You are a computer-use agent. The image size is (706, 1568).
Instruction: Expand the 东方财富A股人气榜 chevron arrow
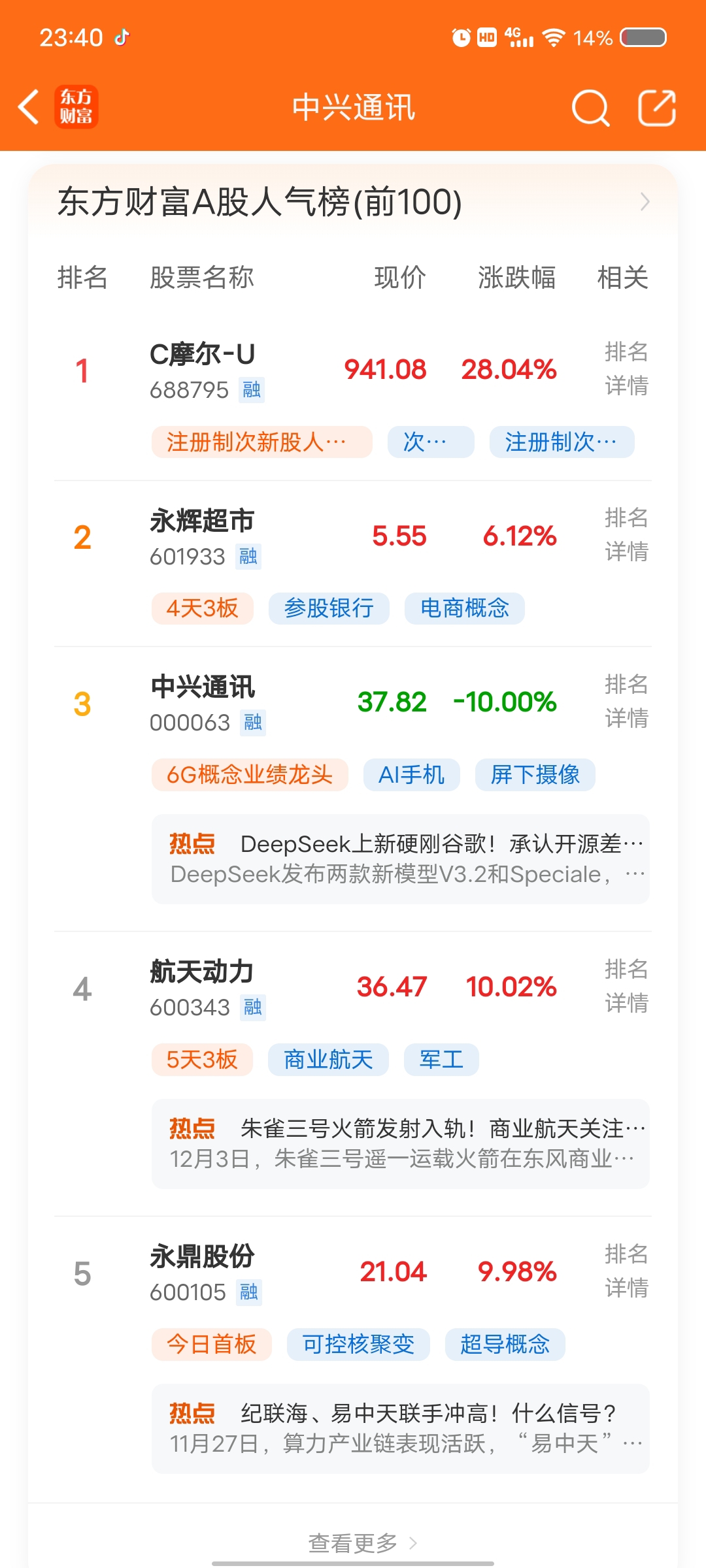tap(645, 202)
